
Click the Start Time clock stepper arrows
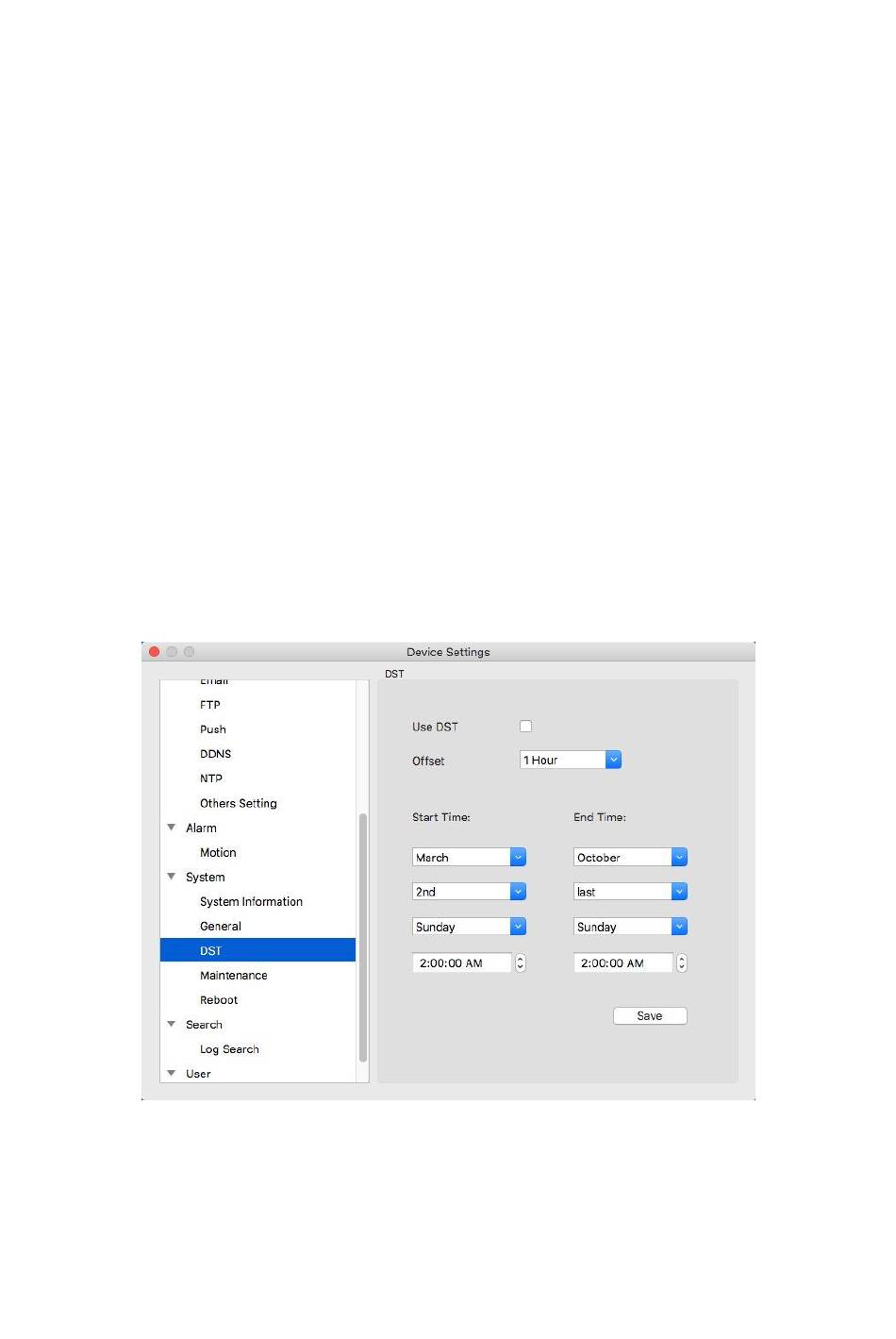pos(520,962)
